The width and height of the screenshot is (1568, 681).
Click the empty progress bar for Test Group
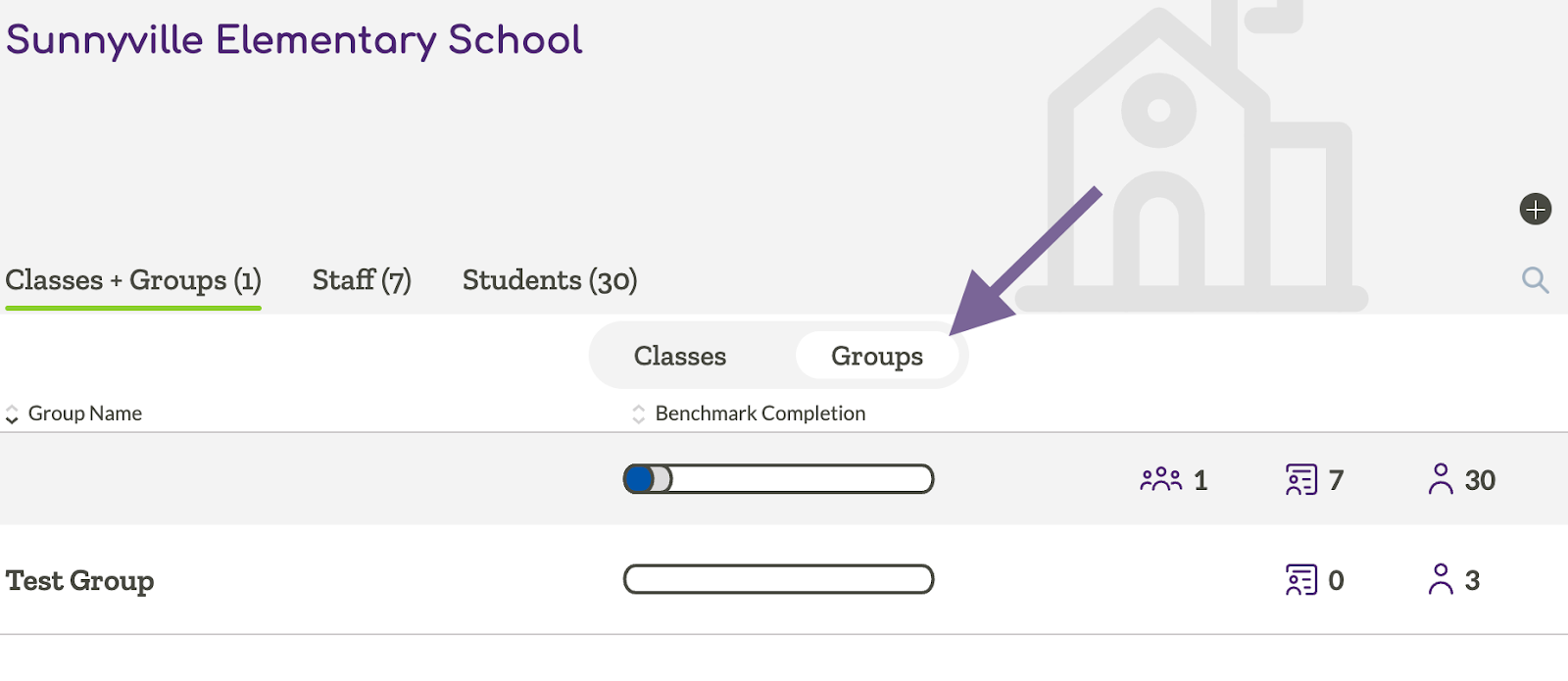pos(778,579)
